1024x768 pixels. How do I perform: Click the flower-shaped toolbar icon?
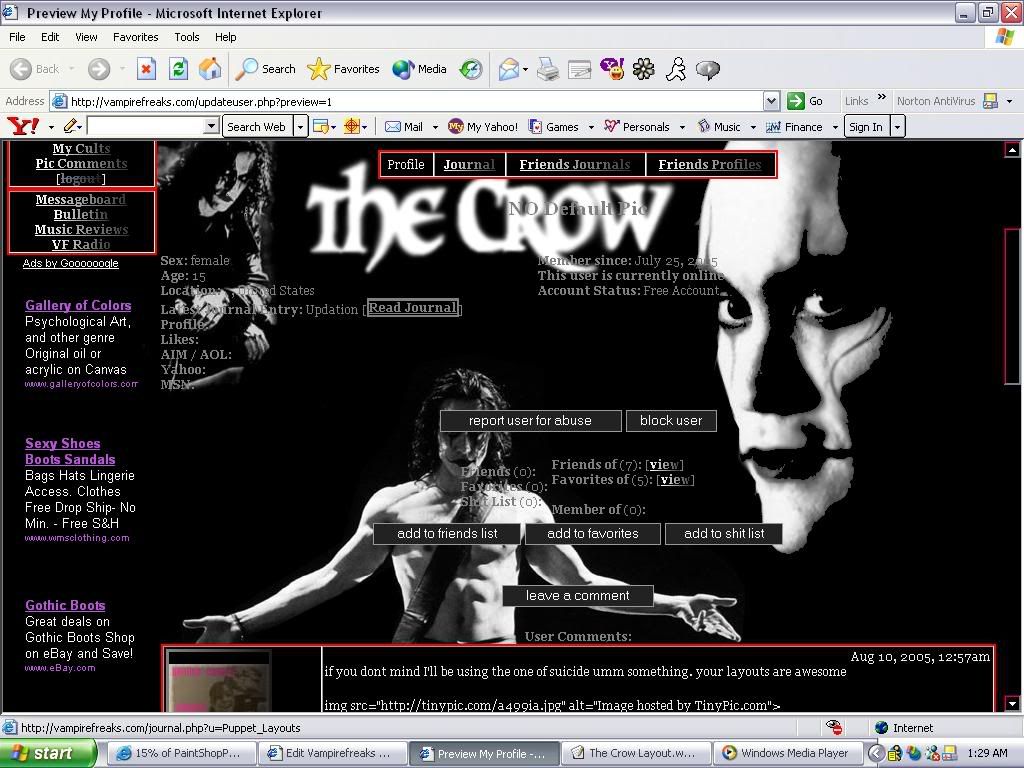tap(643, 69)
